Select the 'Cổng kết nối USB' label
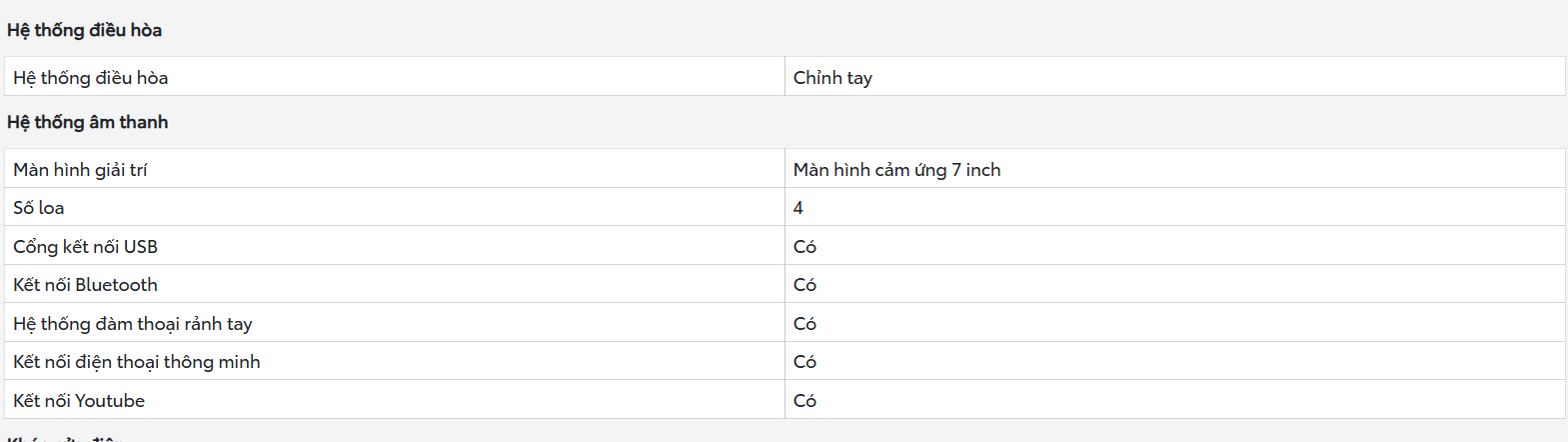Image resolution: width=1568 pixels, height=442 pixels. coord(85,247)
